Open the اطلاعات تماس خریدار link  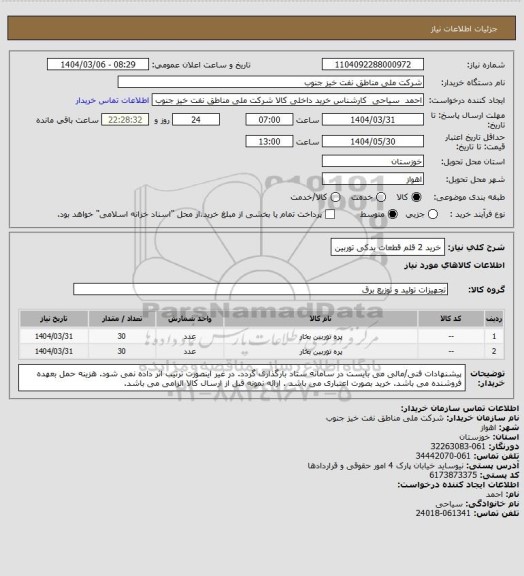pyautogui.click(x=112, y=100)
